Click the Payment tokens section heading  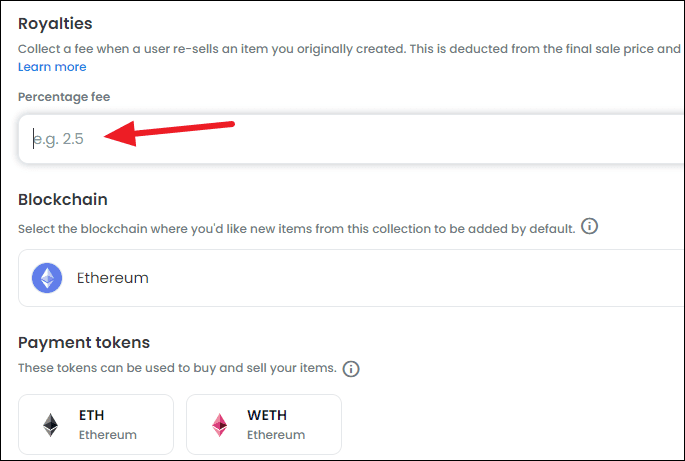(x=84, y=343)
